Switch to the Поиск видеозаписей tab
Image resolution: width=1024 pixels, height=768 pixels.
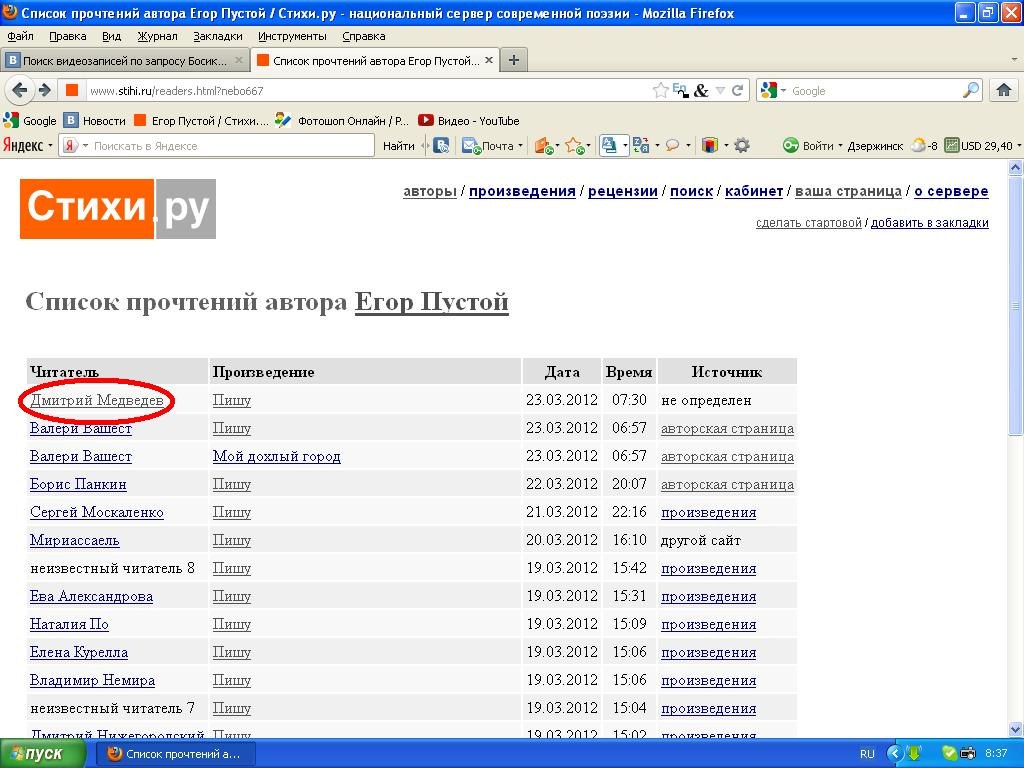coord(118,60)
